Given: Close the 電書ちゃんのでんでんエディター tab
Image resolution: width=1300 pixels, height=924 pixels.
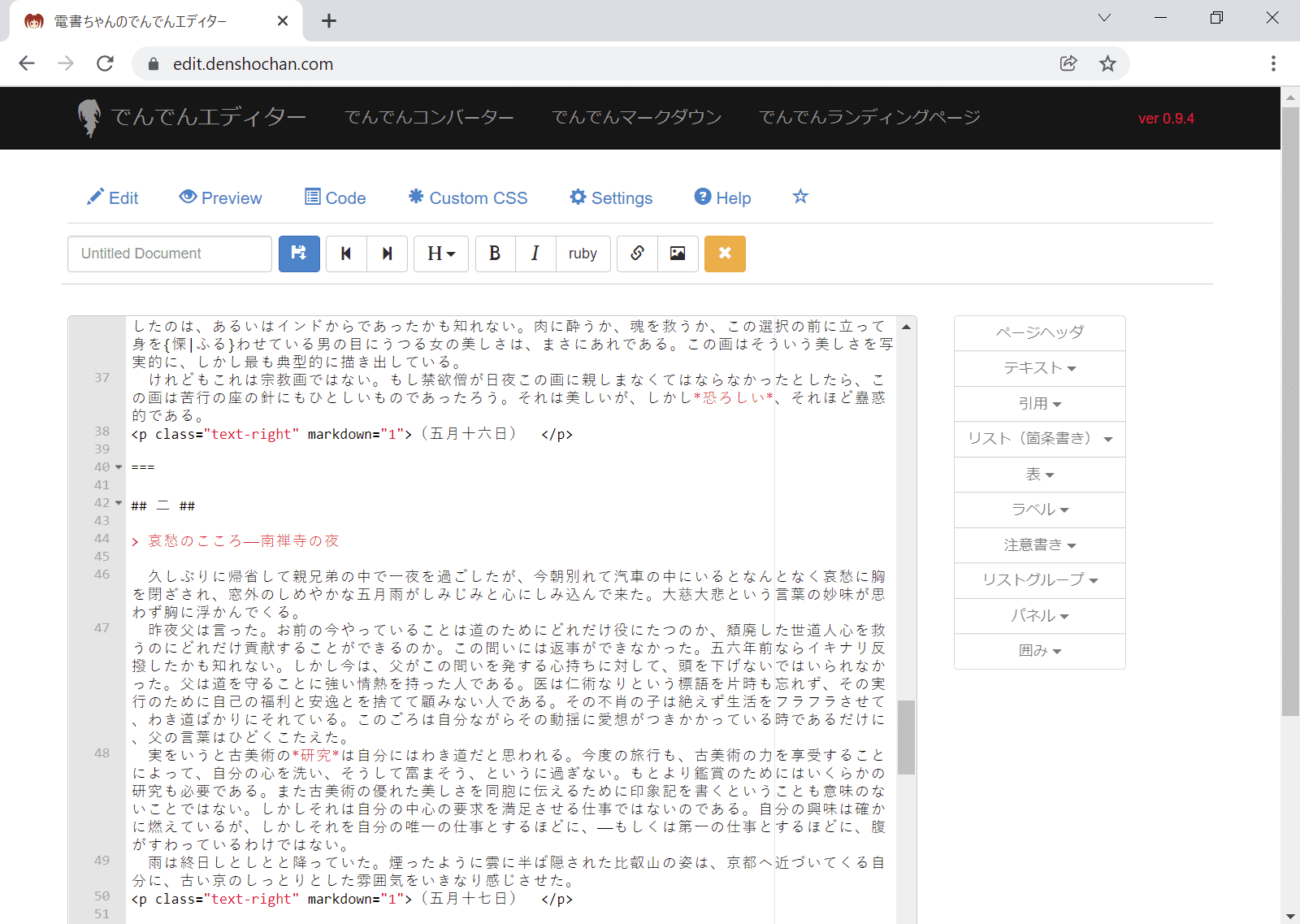Looking at the screenshot, I should [283, 21].
